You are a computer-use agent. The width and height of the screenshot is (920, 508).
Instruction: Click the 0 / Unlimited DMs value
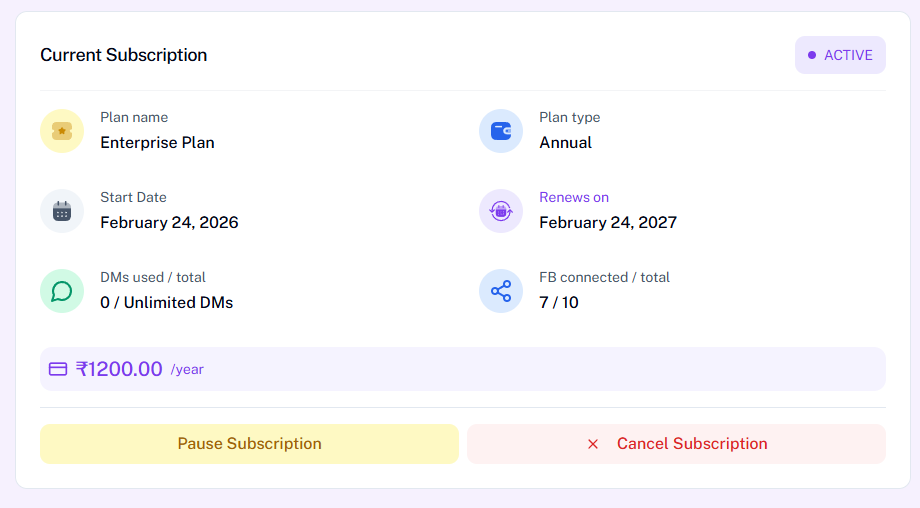[166, 302]
